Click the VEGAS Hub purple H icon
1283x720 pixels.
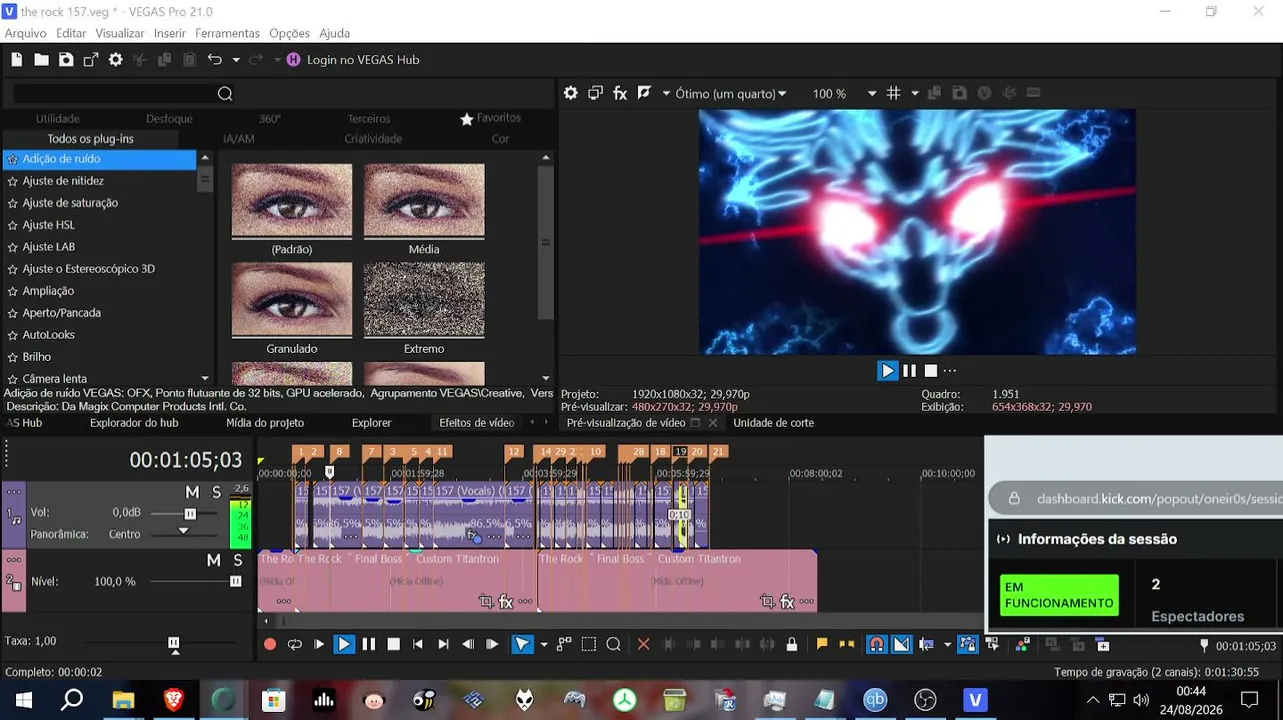click(x=293, y=60)
